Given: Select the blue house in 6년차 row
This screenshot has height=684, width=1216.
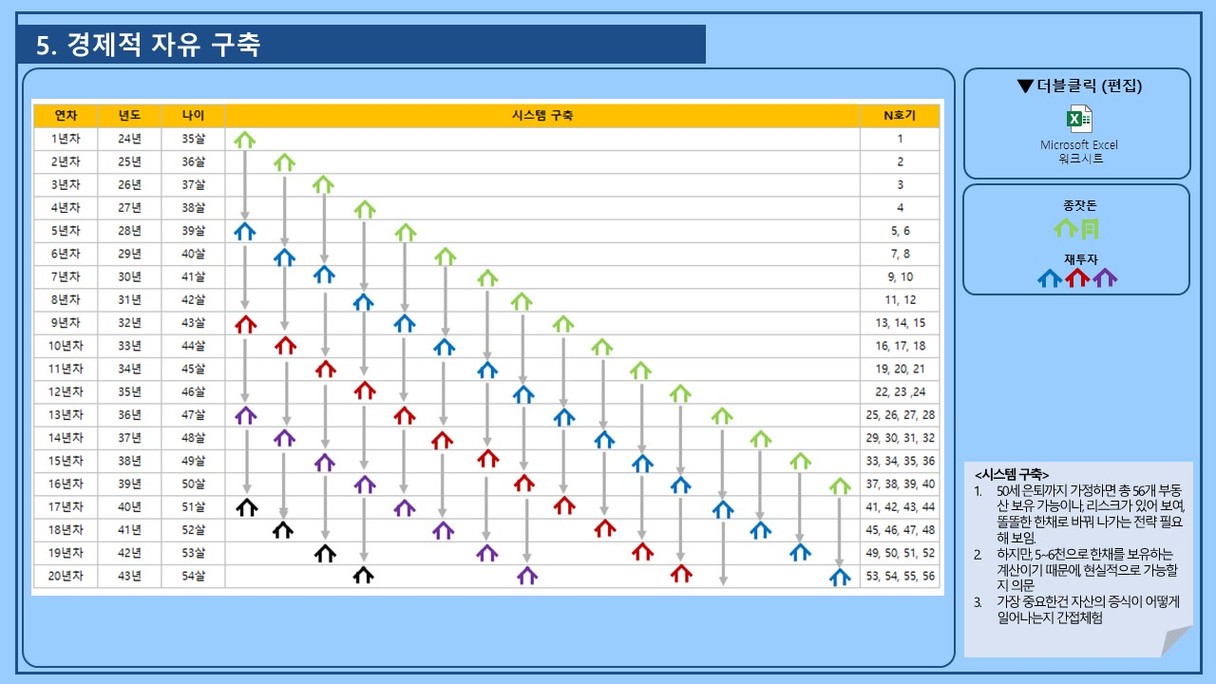Looking at the screenshot, I should click(x=285, y=257).
